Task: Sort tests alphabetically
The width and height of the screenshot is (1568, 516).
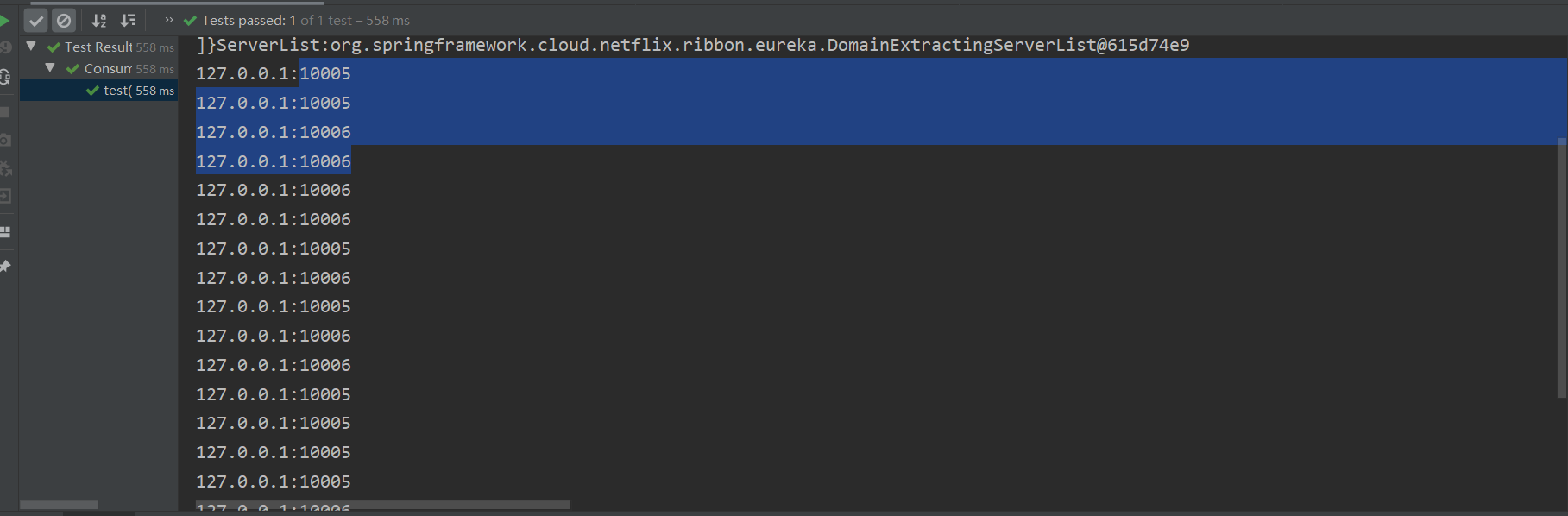Action: (100, 20)
